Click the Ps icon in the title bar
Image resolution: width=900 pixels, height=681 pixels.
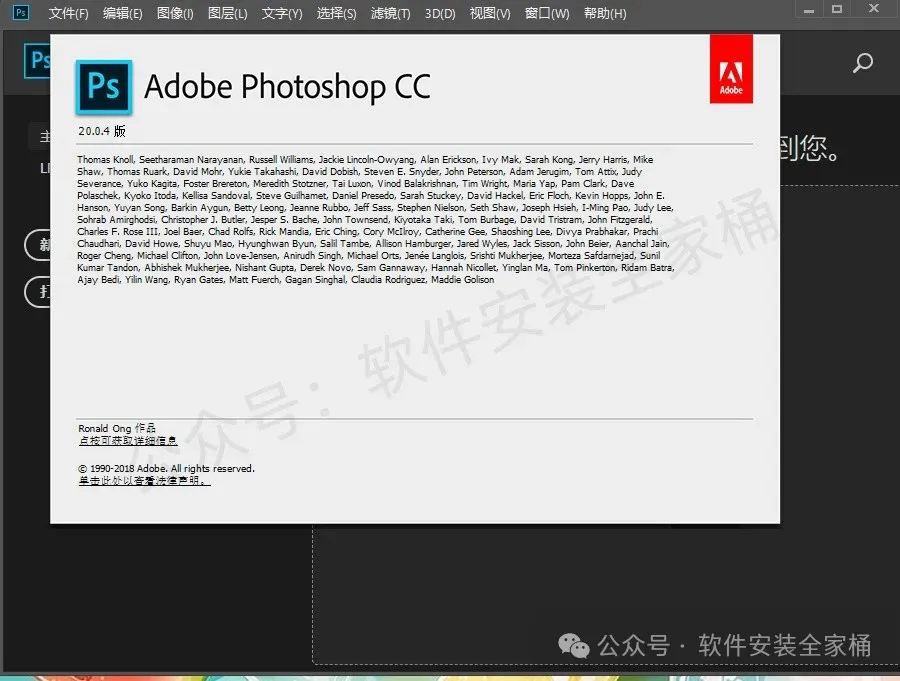21,12
